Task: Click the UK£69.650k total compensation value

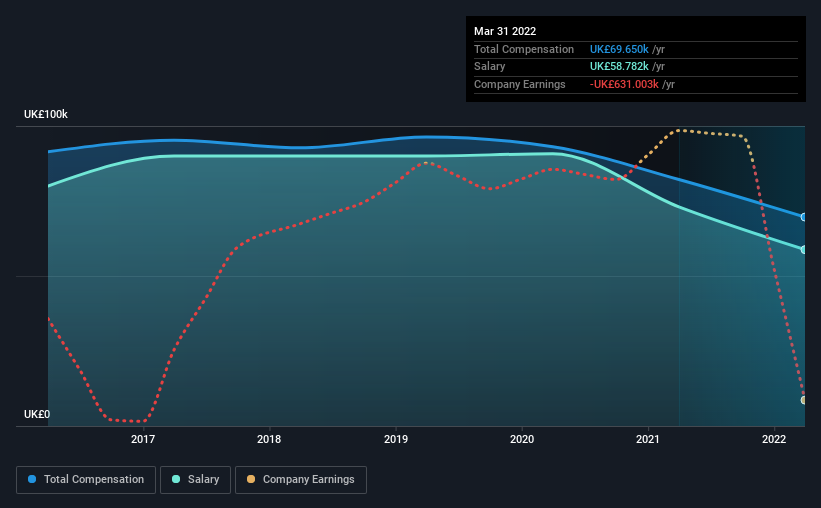Action: pos(619,49)
